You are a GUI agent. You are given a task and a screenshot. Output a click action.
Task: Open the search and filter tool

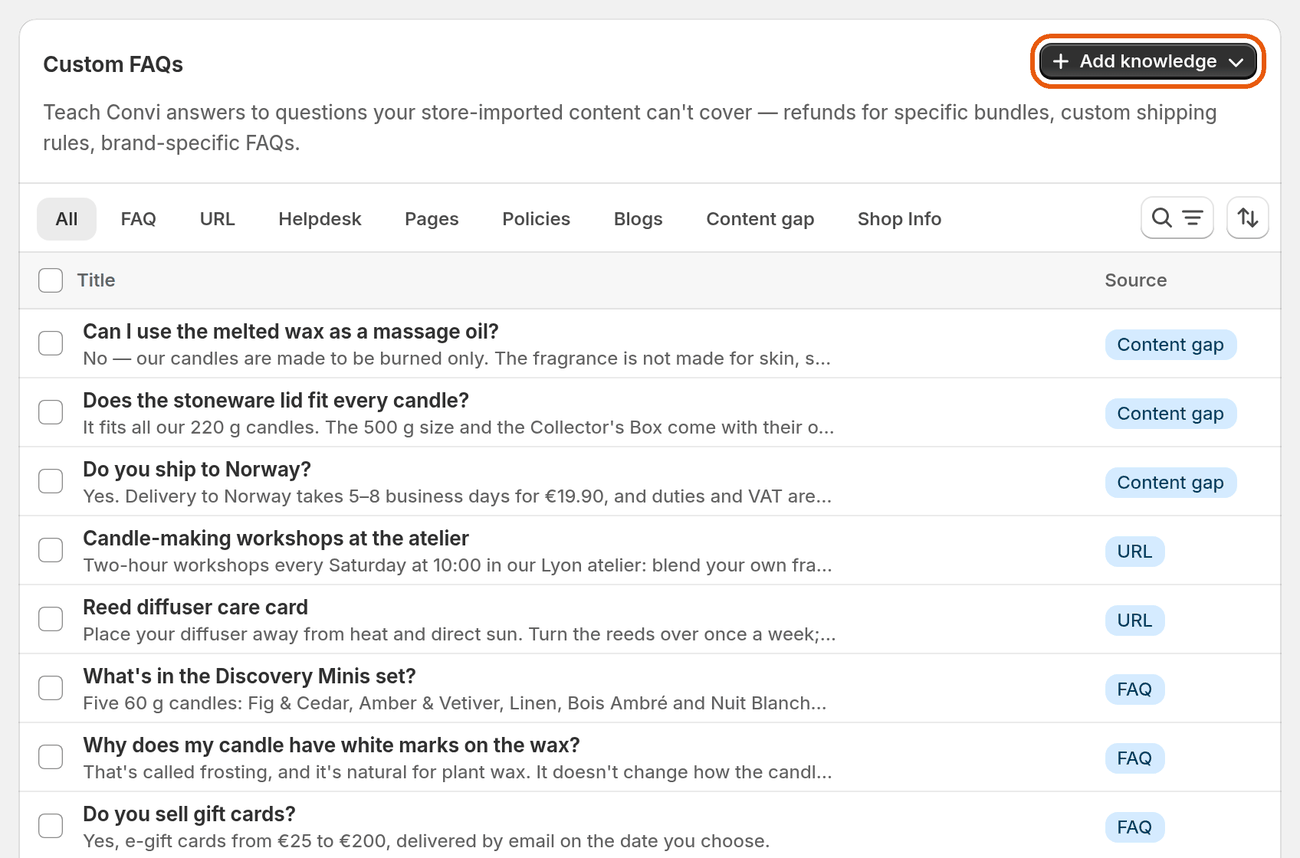click(x=1177, y=218)
